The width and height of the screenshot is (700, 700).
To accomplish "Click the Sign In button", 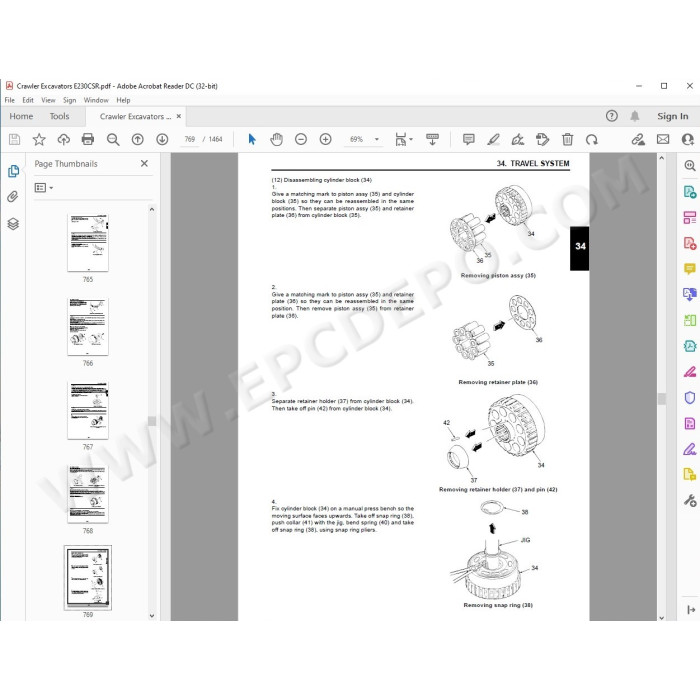I will (x=672, y=116).
